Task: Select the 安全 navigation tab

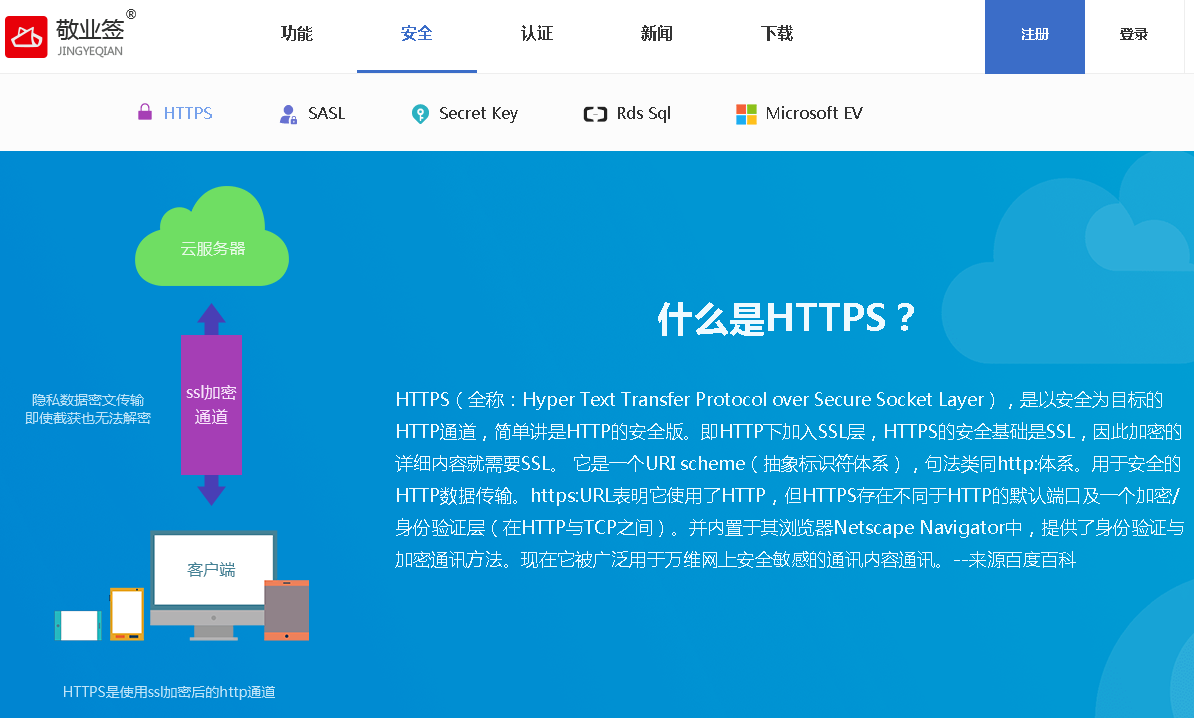Action: point(417,34)
